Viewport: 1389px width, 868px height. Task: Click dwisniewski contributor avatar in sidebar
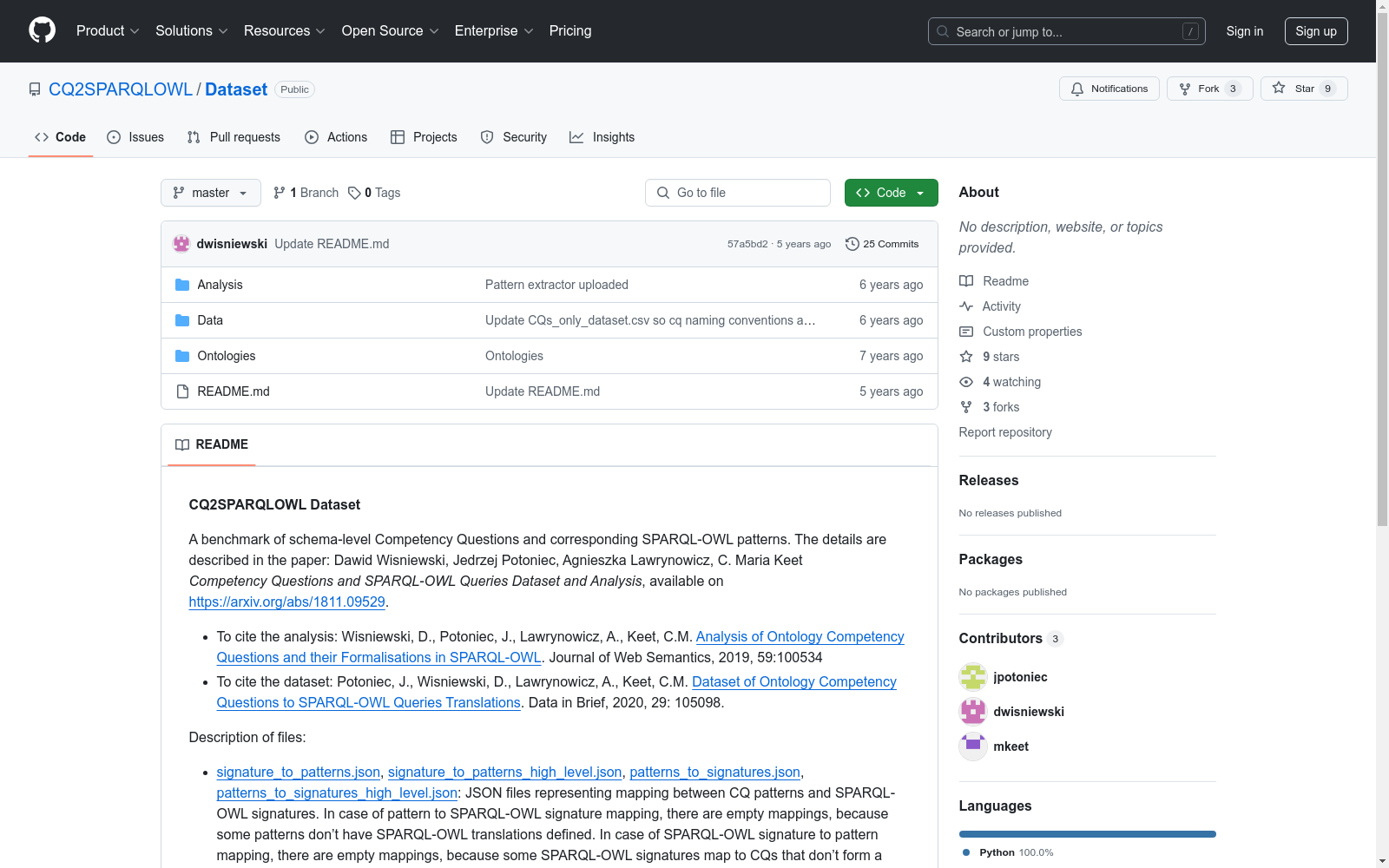click(973, 712)
